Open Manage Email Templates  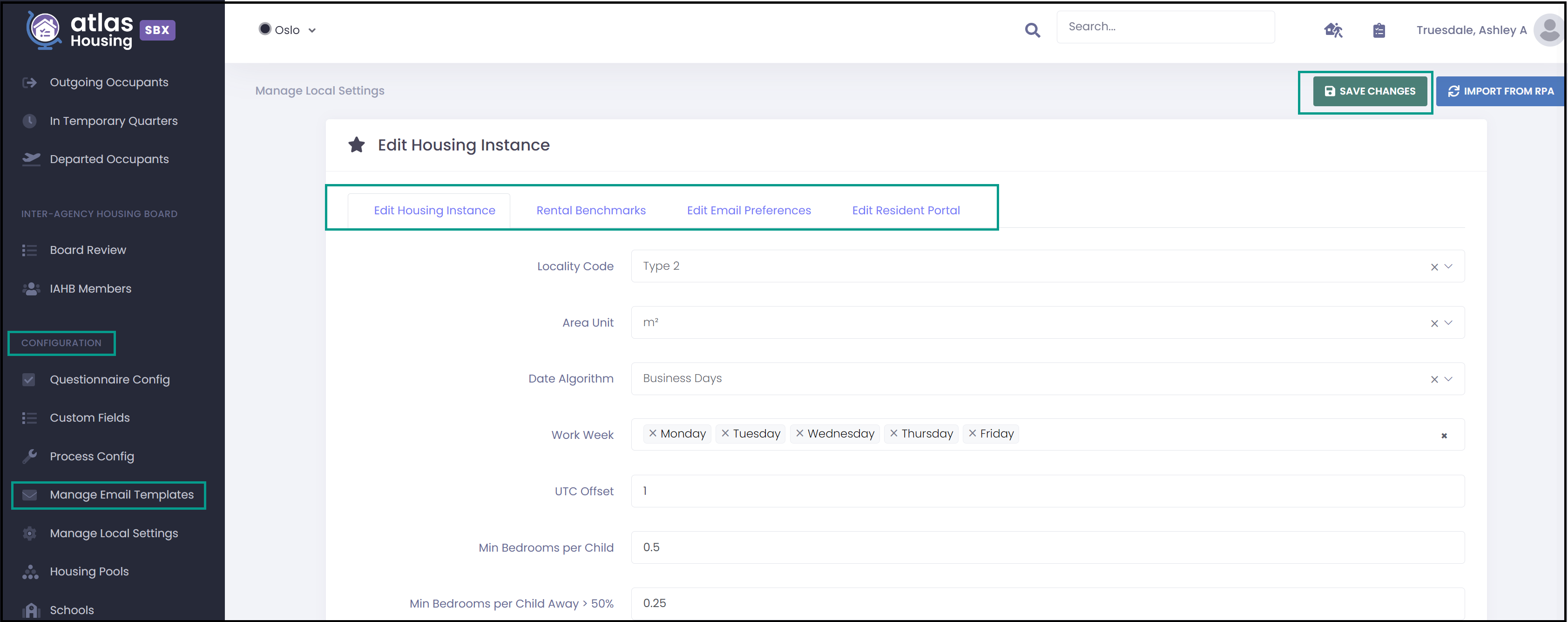click(121, 495)
